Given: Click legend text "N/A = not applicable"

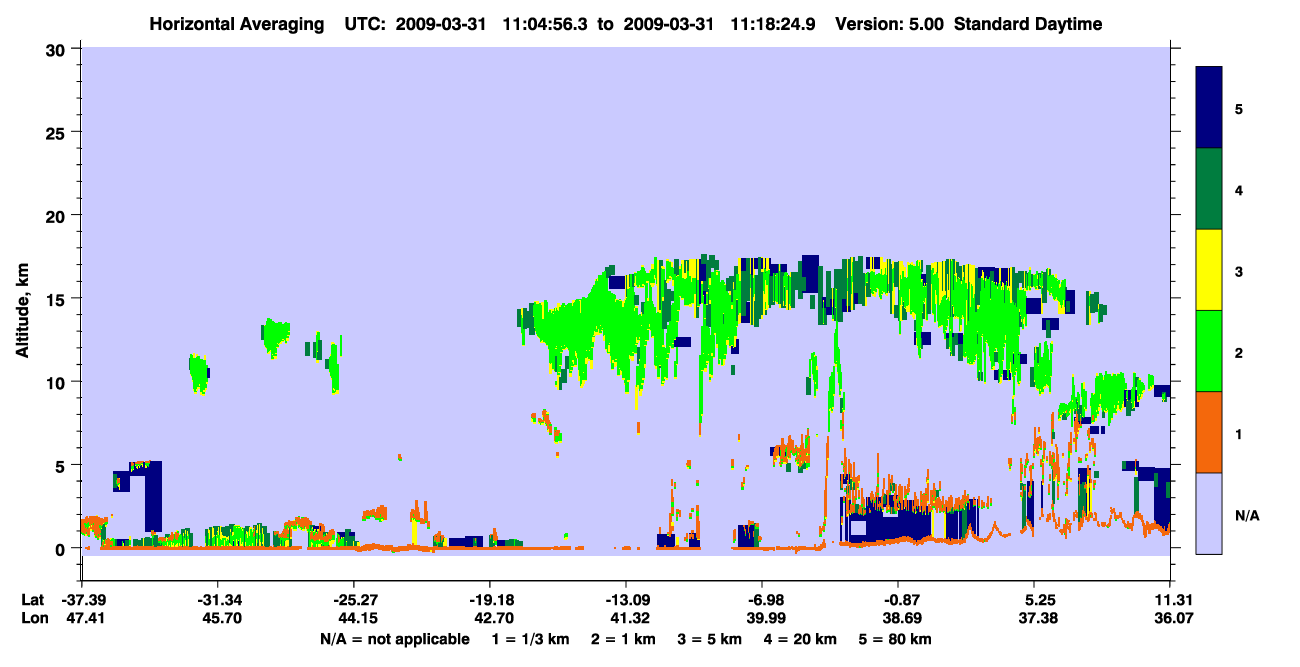Looking at the screenshot, I should [x=394, y=639].
